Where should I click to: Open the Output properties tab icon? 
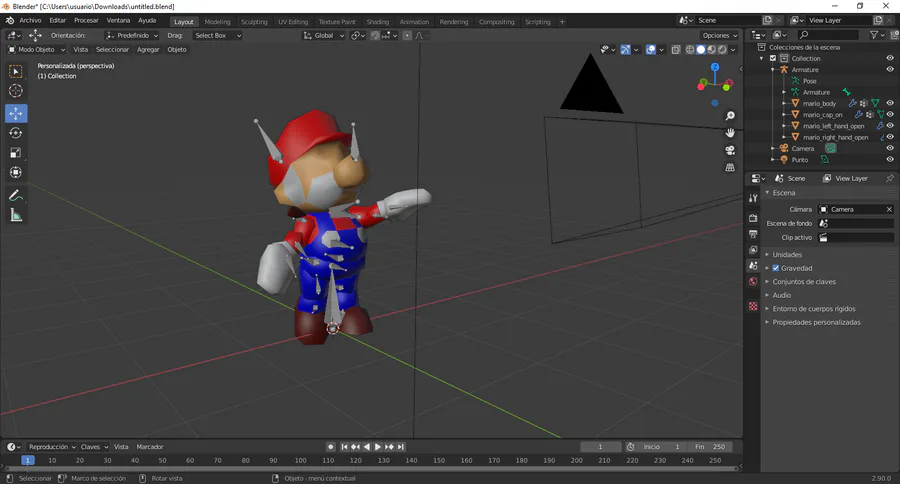coord(753,234)
